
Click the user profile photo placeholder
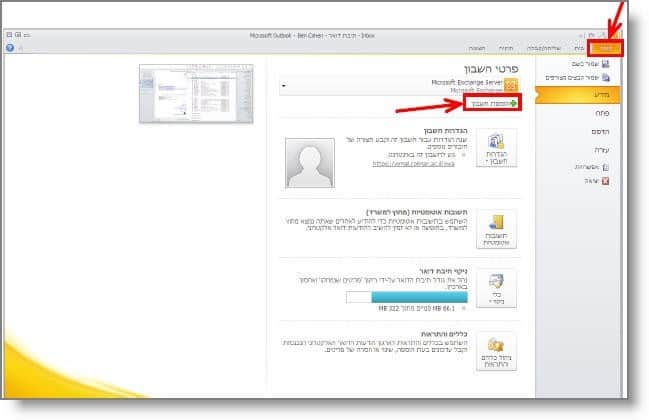click(x=310, y=163)
